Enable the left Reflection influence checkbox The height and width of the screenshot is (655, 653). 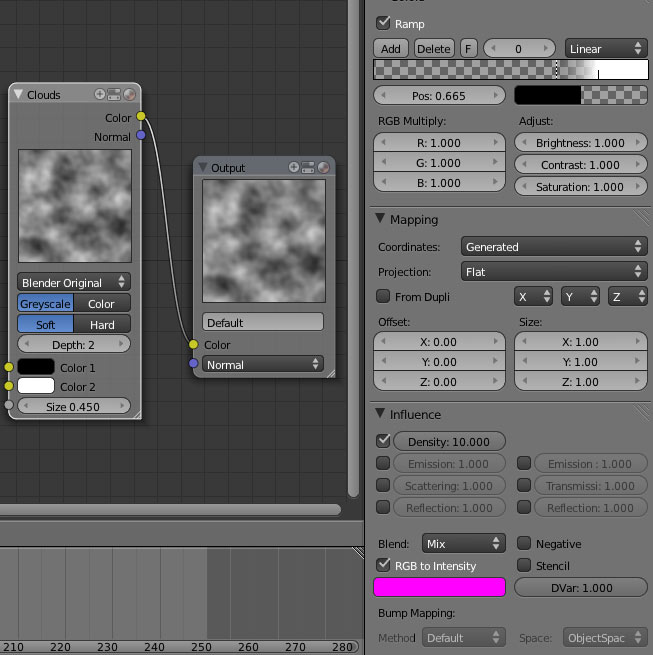point(383,507)
